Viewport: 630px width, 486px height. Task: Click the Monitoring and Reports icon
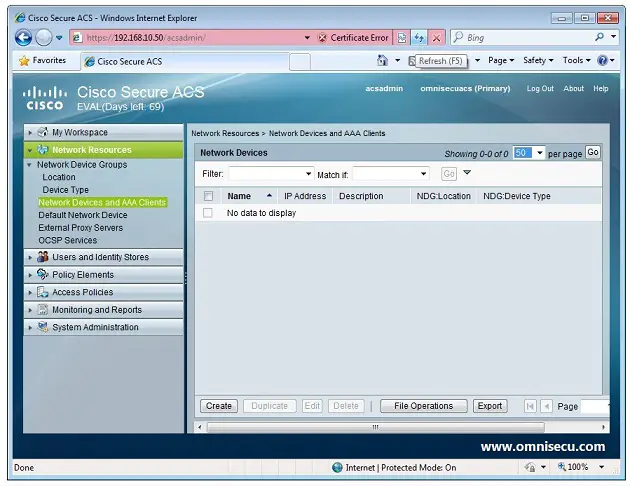point(43,309)
